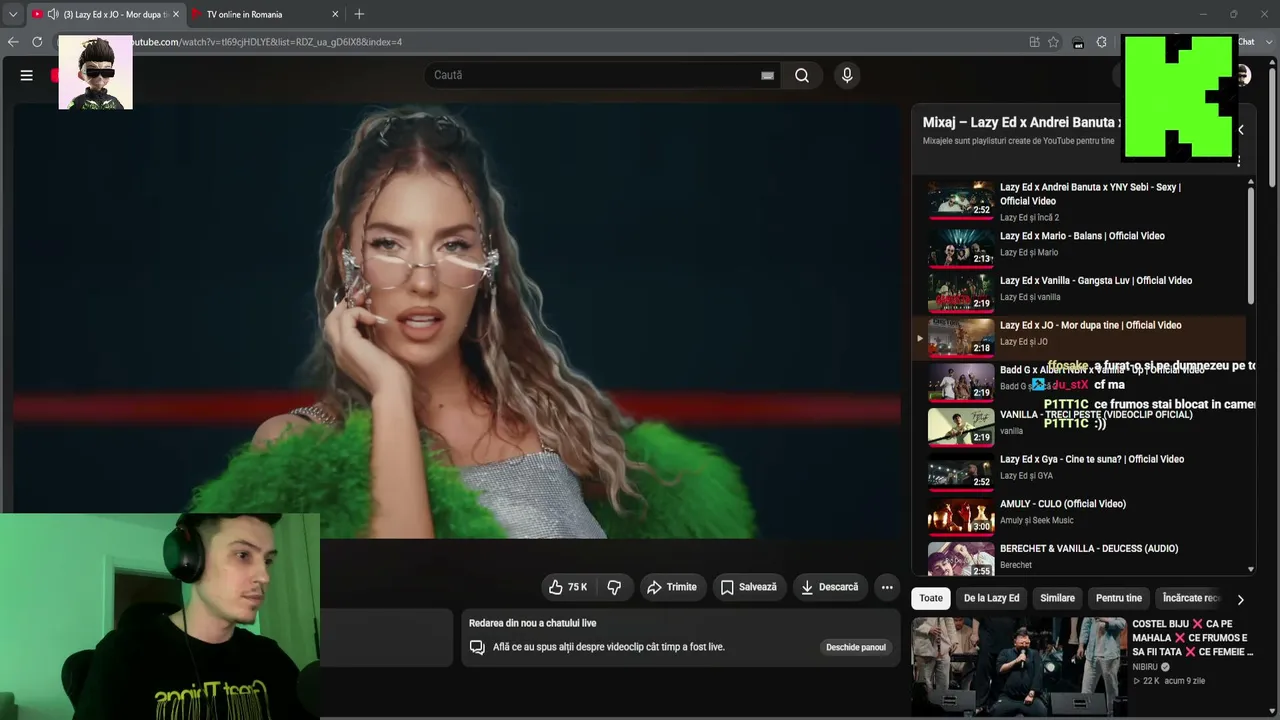The width and height of the screenshot is (1280, 720).
Task: Open the browser extensions puzzle icon
Action: coord(1102,42)
